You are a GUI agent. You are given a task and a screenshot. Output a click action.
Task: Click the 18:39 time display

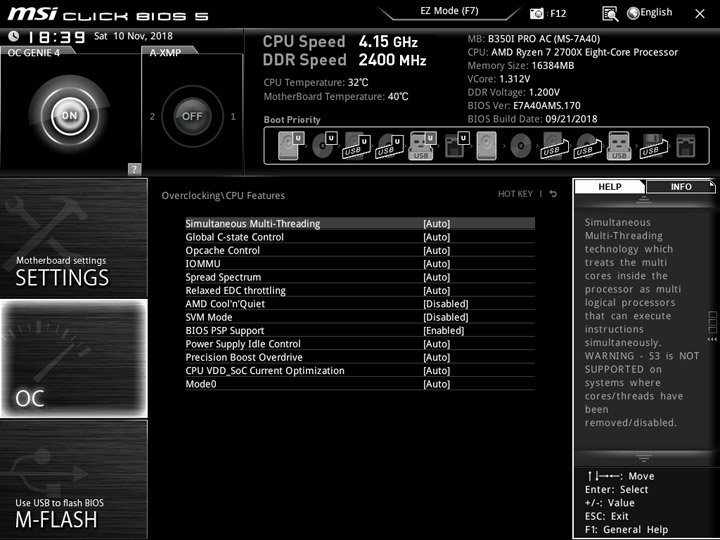(57, 37)
